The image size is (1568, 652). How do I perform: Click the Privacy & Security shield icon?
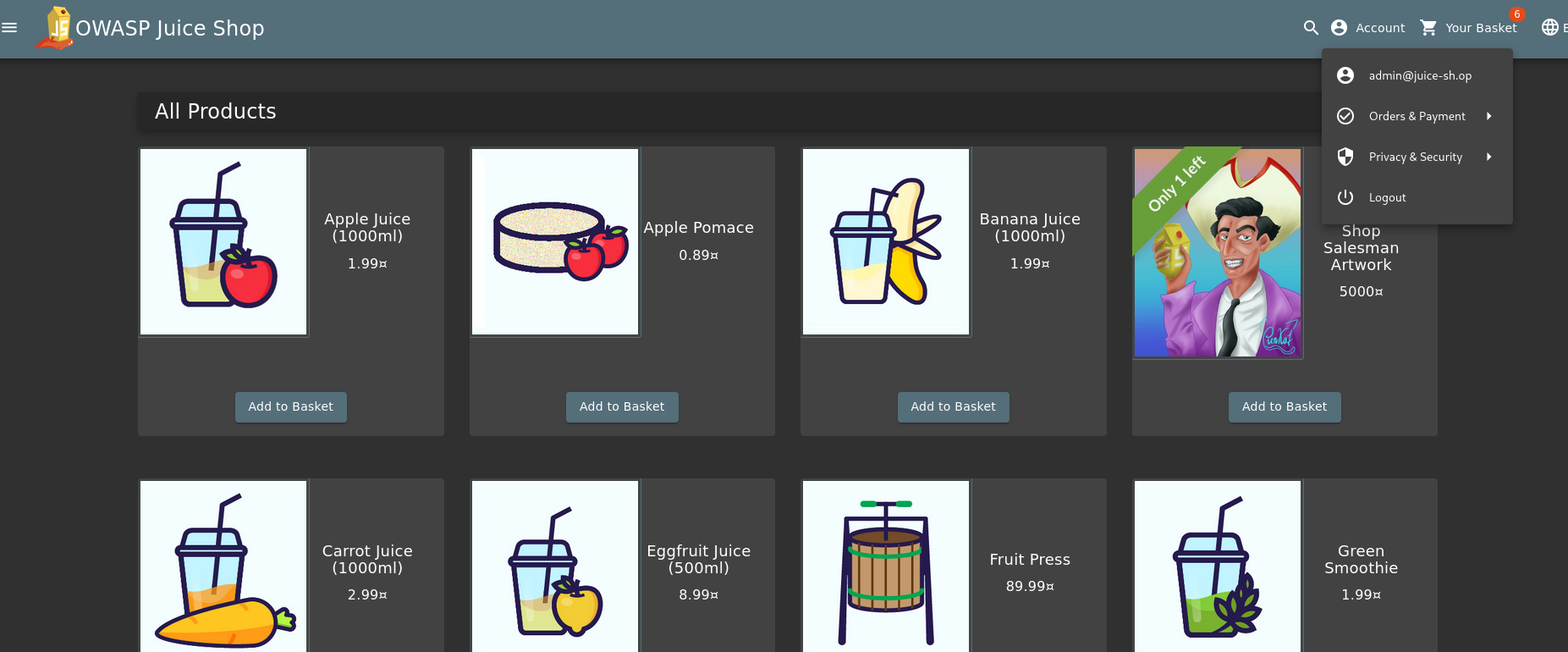point(1345,157)
